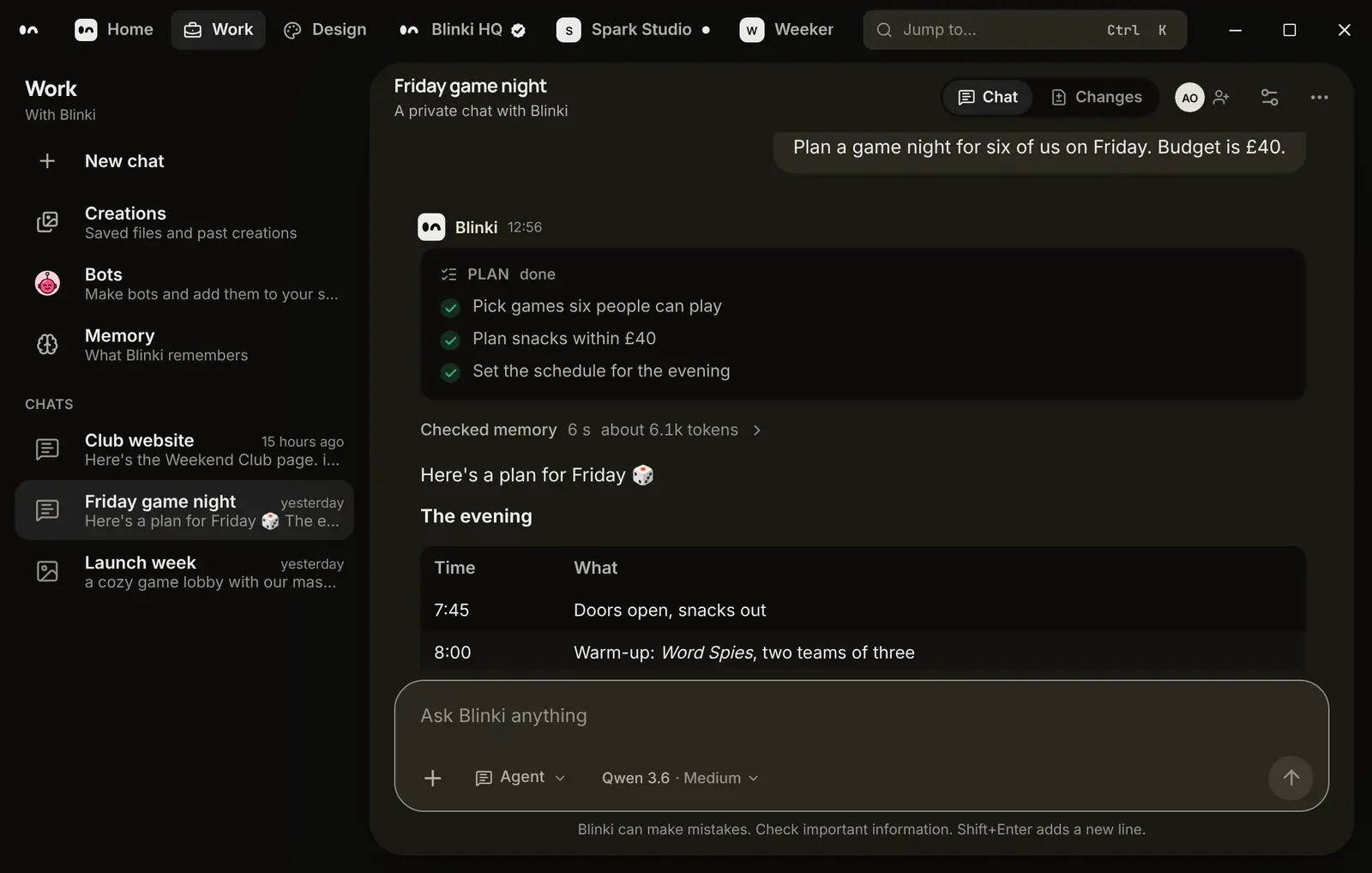Switch to the Chat view
The height and width of the screenshot is (873, 1372).
click(988, 97)
